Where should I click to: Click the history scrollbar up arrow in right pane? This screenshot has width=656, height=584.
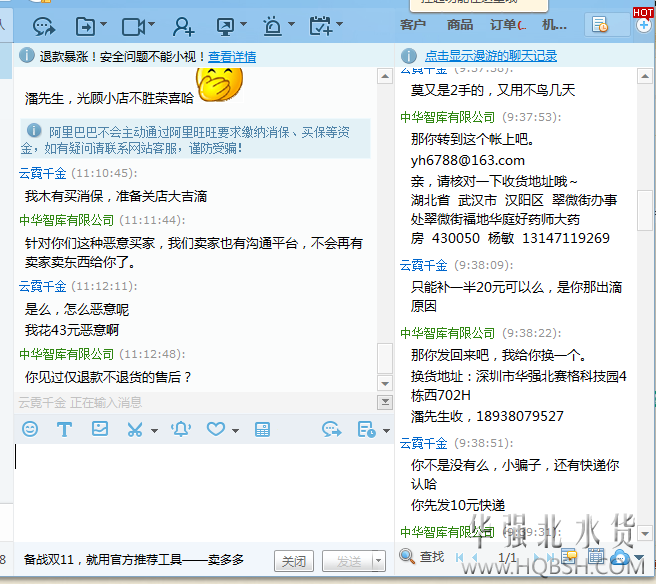point(645,76)
